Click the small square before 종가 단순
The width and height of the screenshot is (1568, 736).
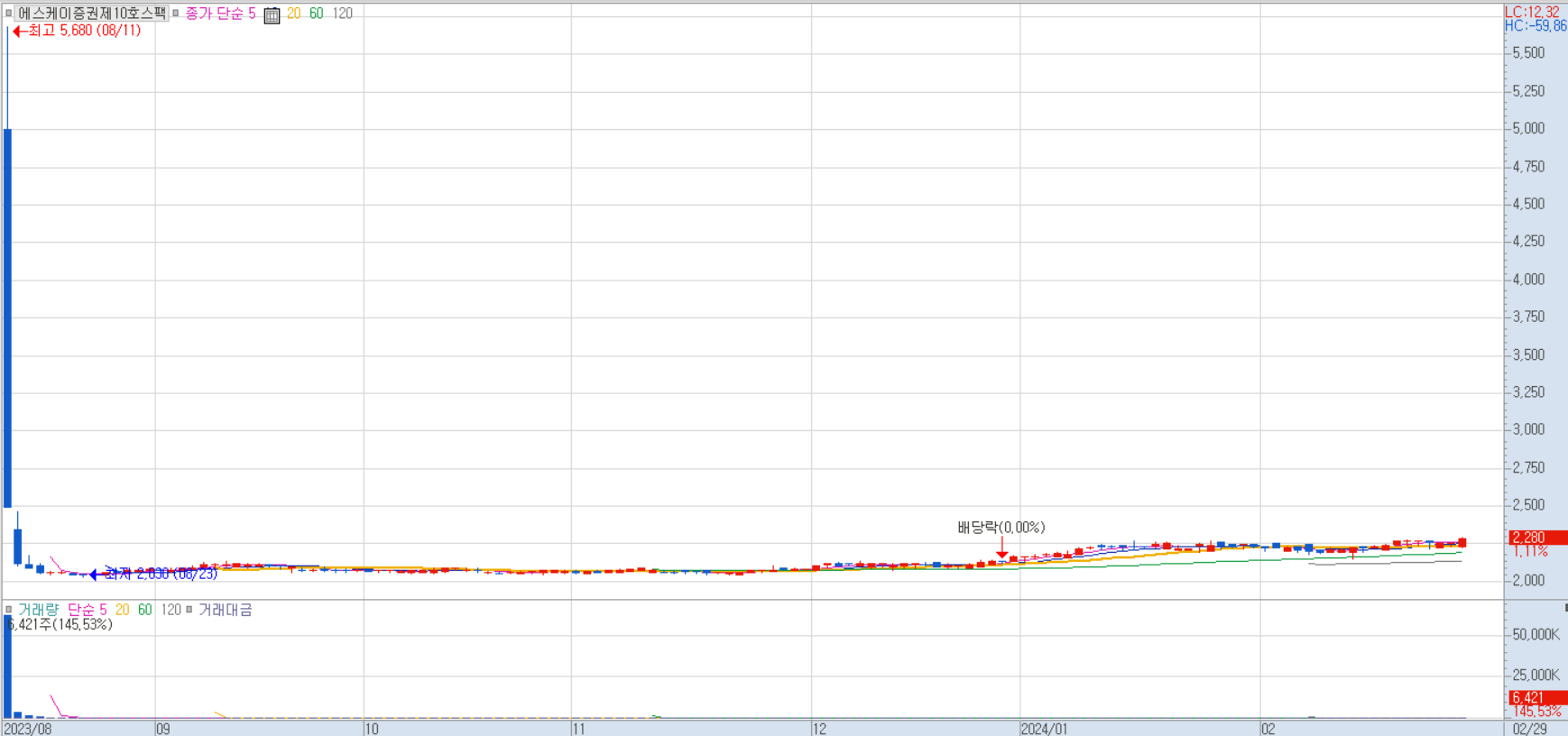coord(176,14)
